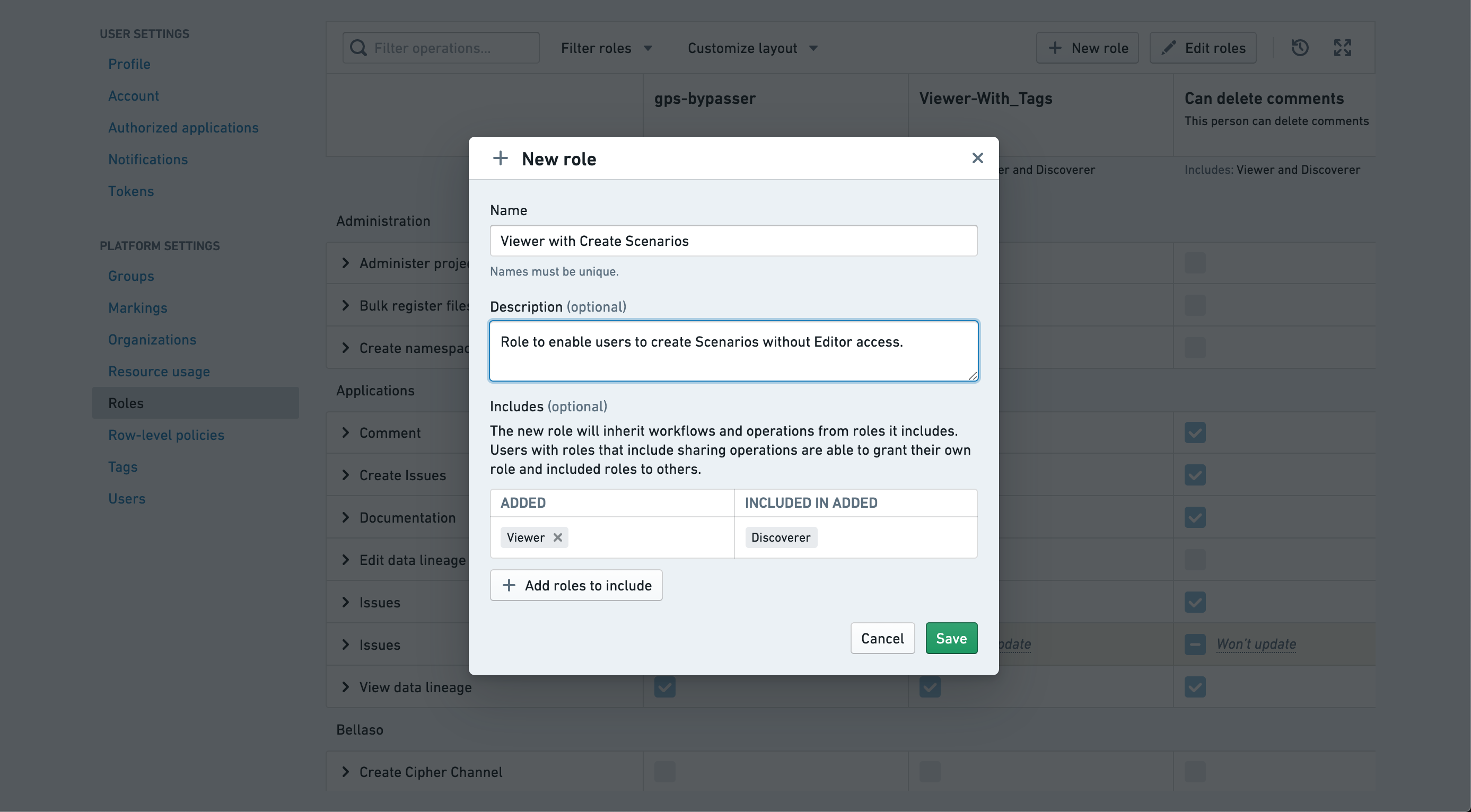Screen dimensions: 1471x812
Task: Select Roles in the sidebar
Action: [x=195, y=403]
